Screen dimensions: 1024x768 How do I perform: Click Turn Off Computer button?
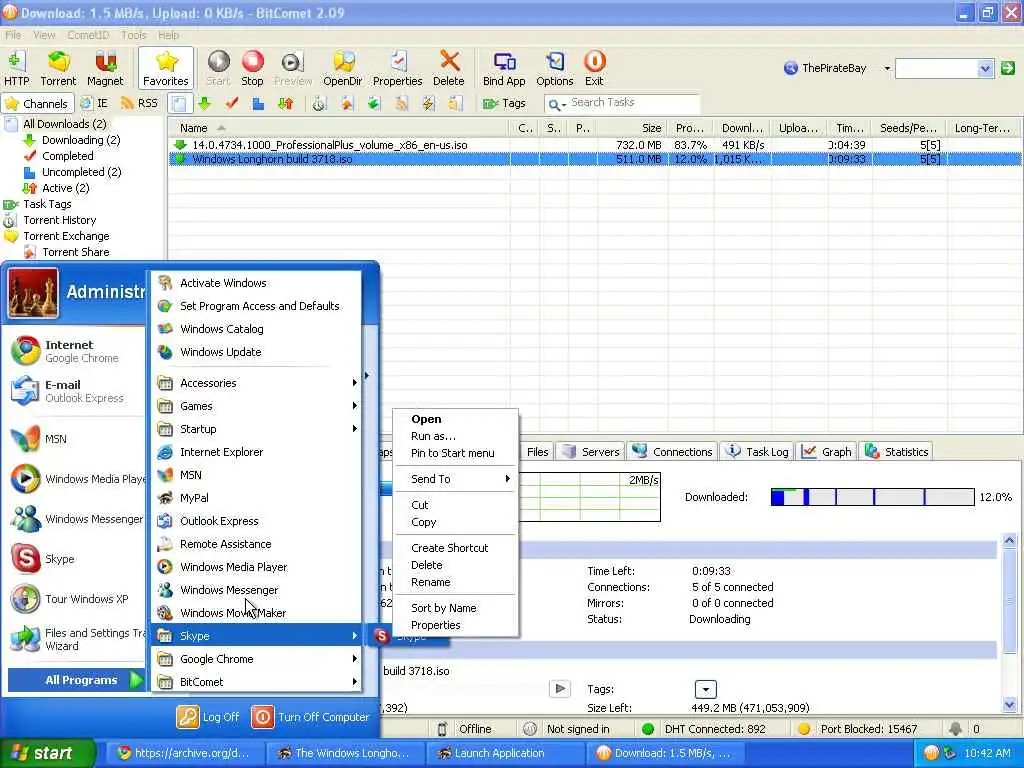310,717
